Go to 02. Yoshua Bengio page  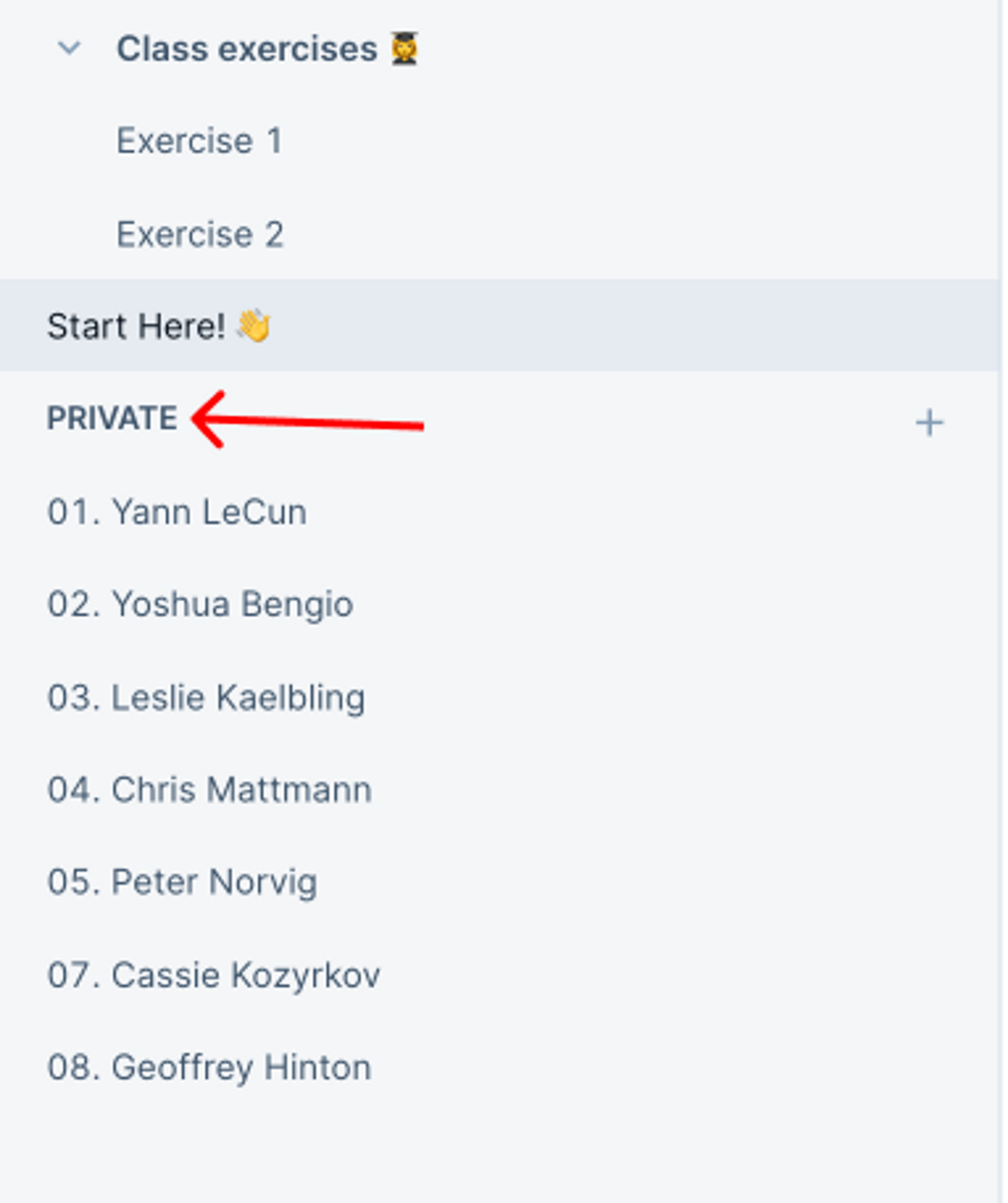click(x=200, y=604)
